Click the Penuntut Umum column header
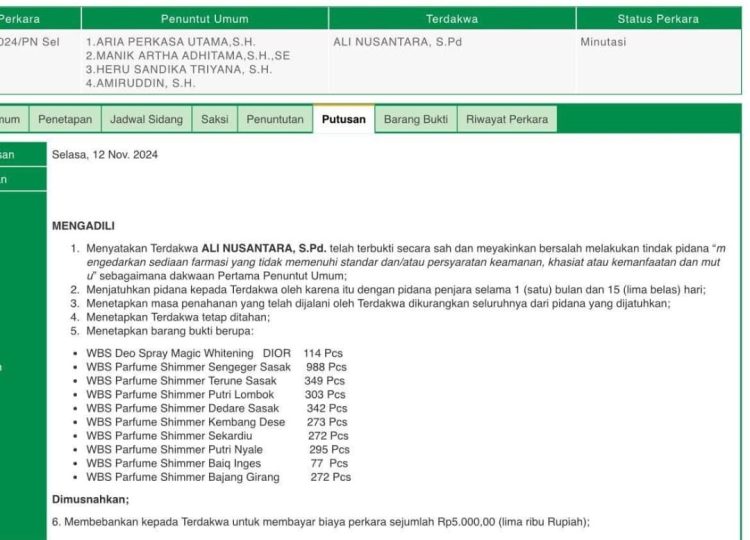This screenshot has width=750, height=540. (205, 19)
